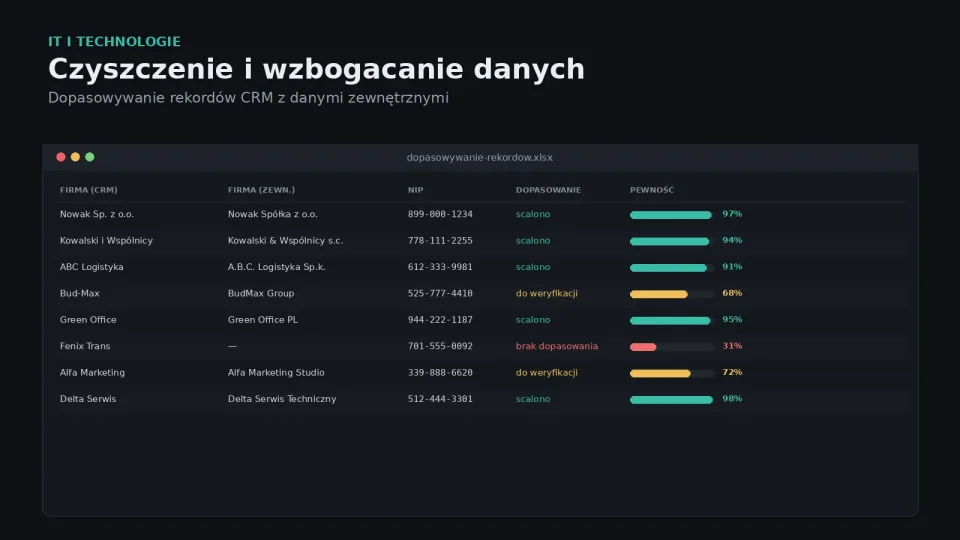Click the 97% confidence bar
The image size is (960, 540).
tap(672, 215)
